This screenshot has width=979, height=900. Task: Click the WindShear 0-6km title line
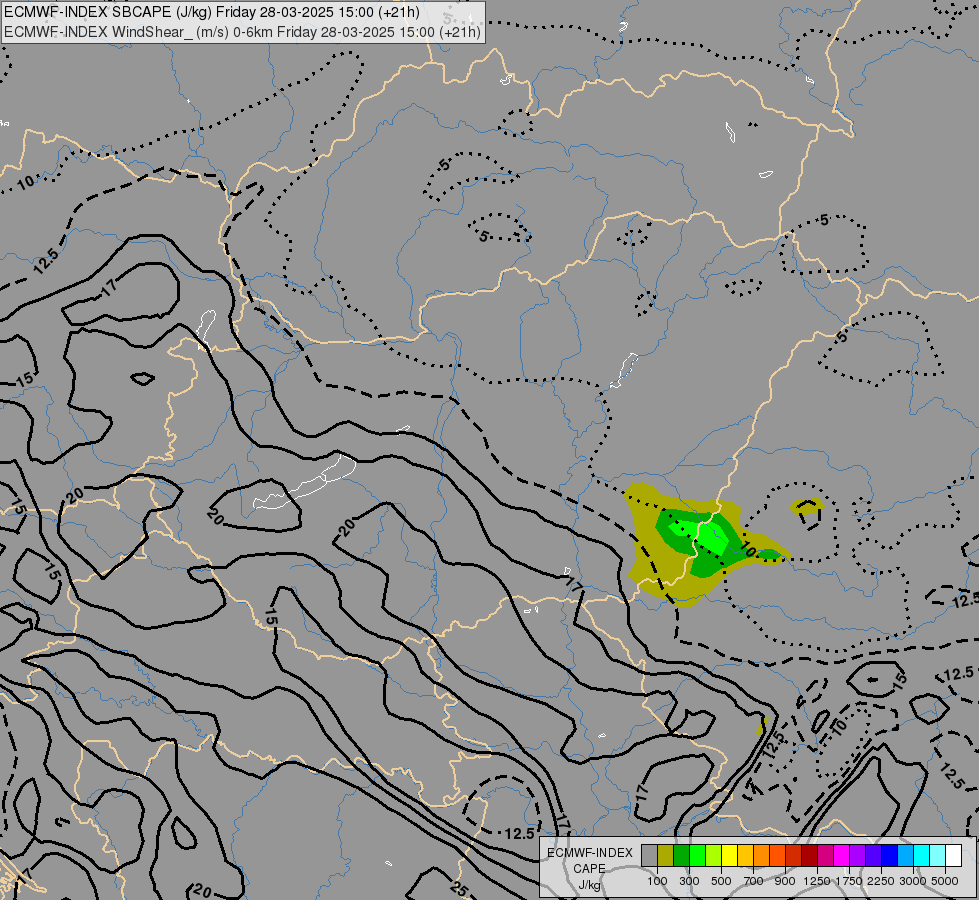pos(242,32)
